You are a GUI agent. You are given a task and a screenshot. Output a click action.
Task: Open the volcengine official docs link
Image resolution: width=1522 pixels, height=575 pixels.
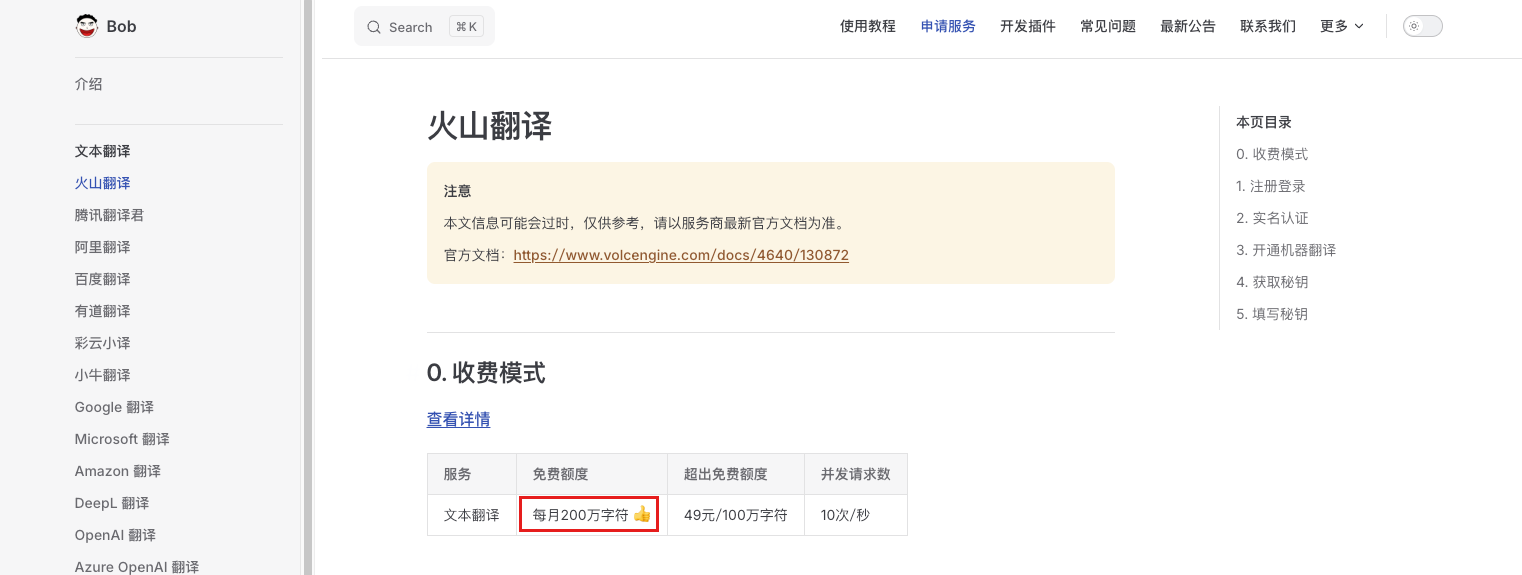point(681,255)
